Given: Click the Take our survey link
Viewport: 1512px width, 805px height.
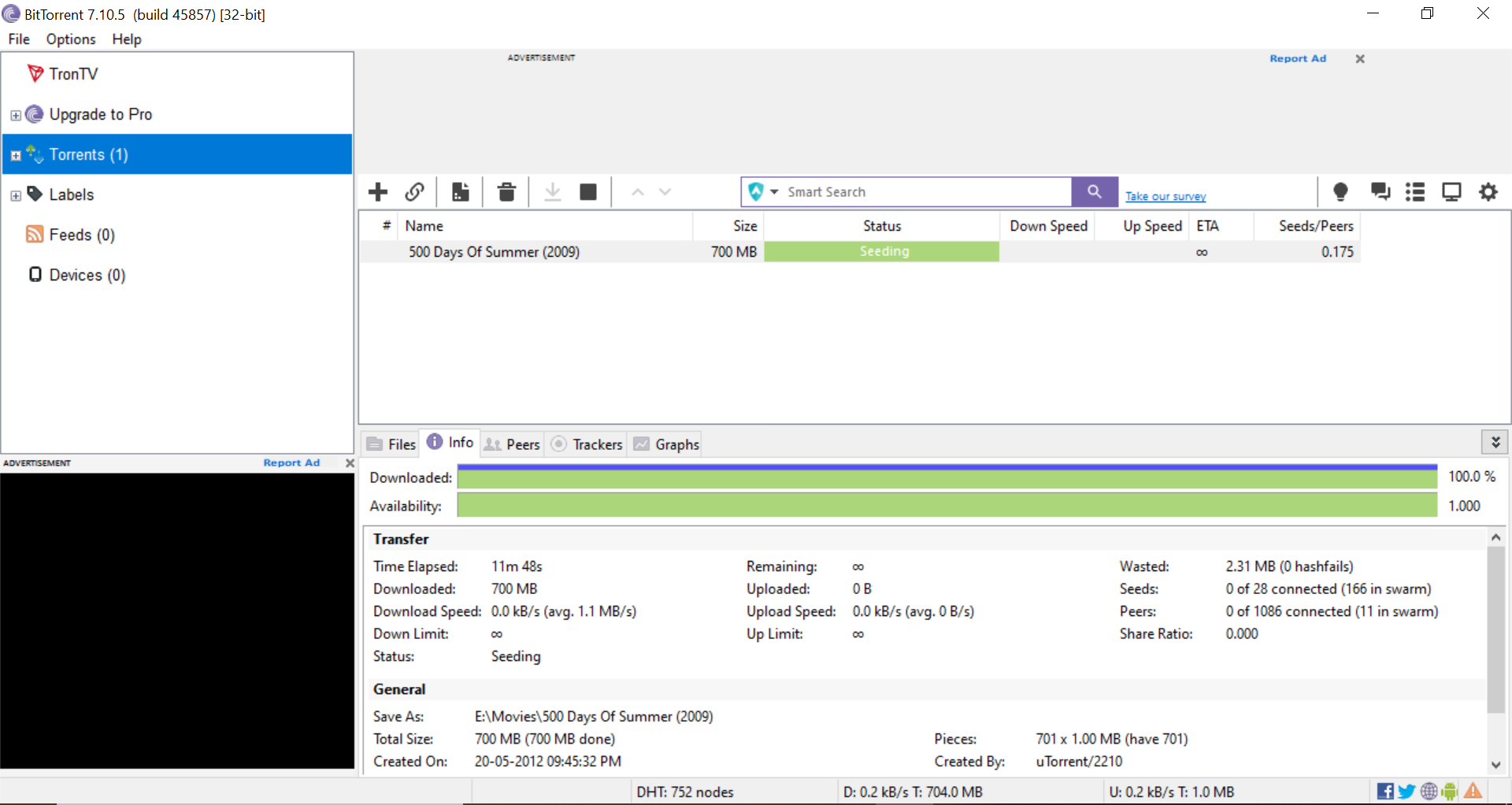Looking at the screenshot, I should pos(1165,196).
